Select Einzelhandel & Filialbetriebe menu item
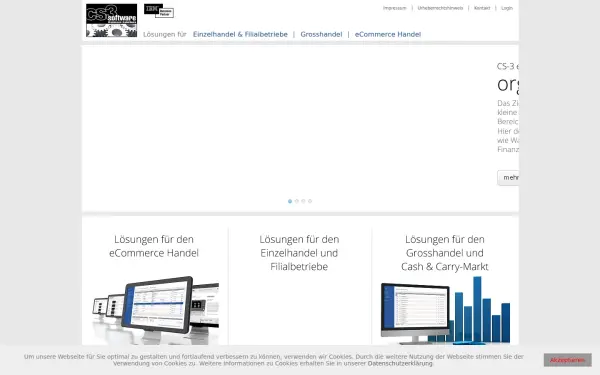This screenshot has height=375, width=600. [x=240, y=34]
